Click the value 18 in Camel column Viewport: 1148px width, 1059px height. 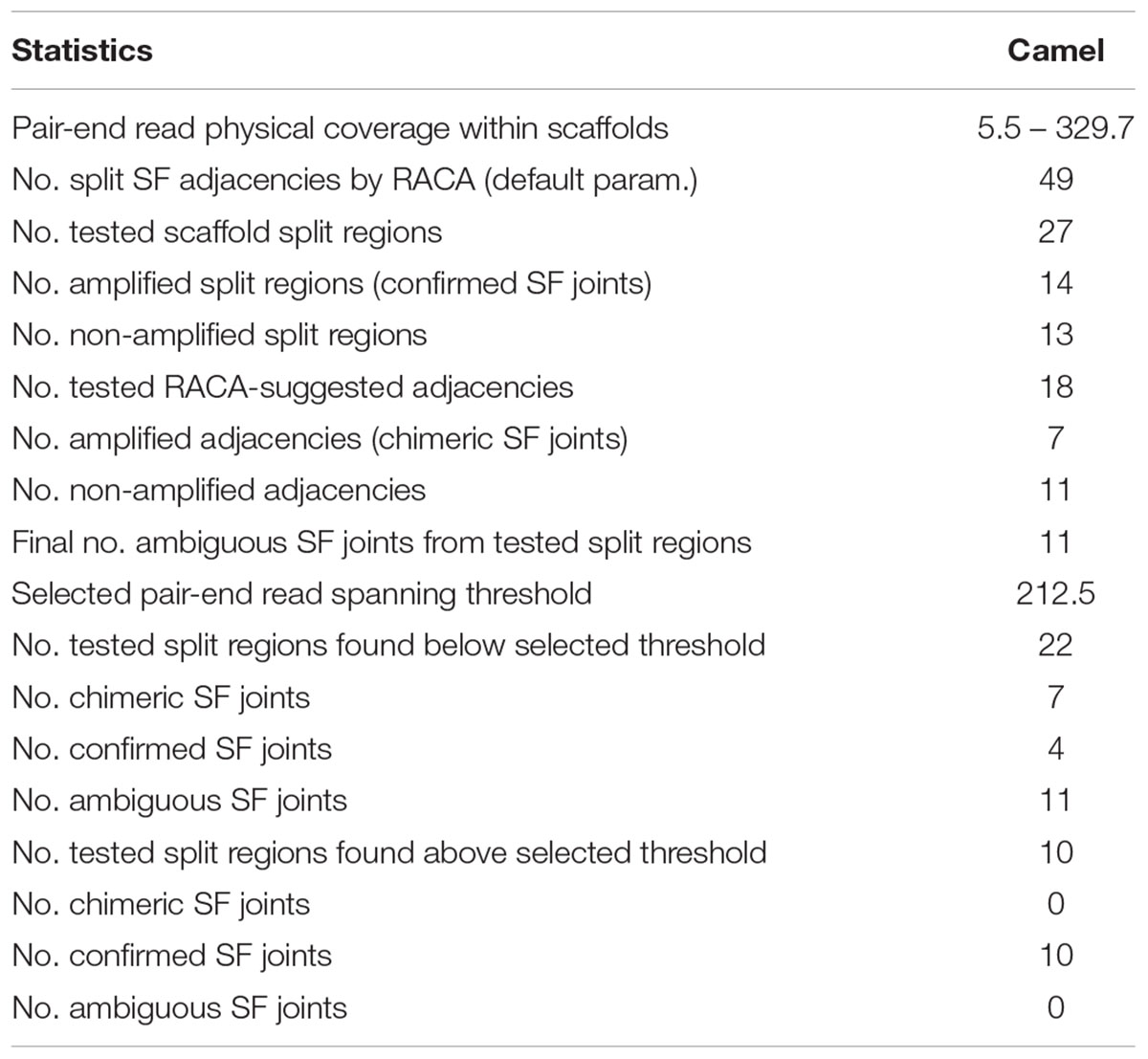pyautogui.click(x=1055, y=386)
